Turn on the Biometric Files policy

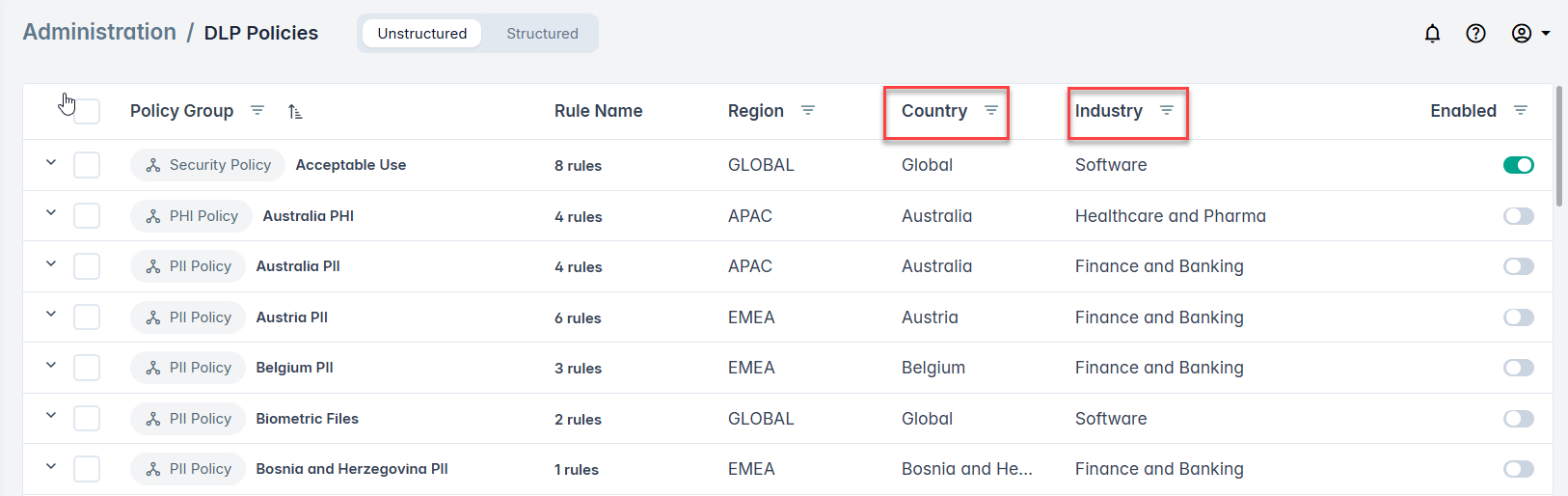pyautogui.click(x=1518, y=419)
